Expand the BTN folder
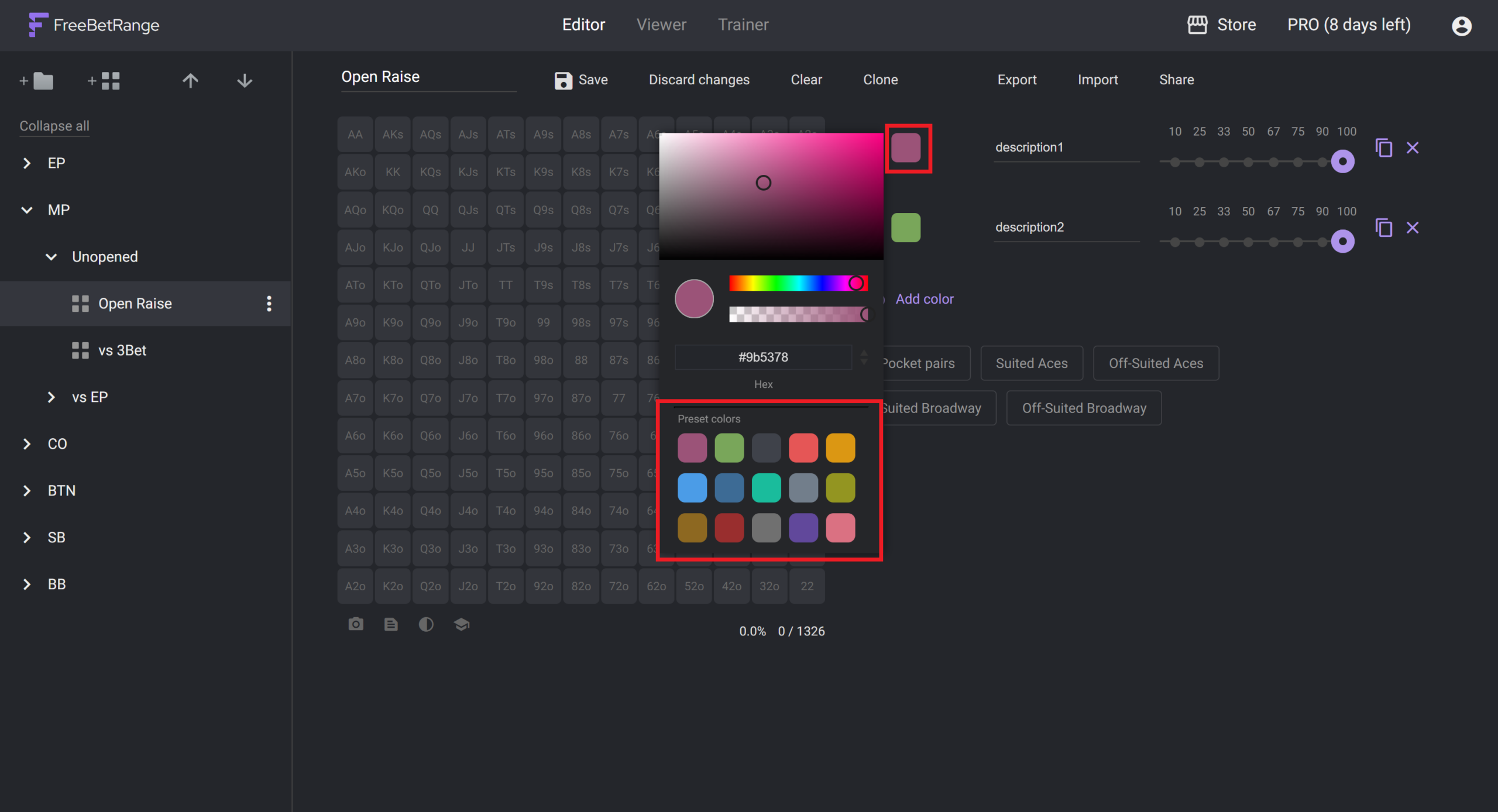1498x812 pixels. click(27, 491)
